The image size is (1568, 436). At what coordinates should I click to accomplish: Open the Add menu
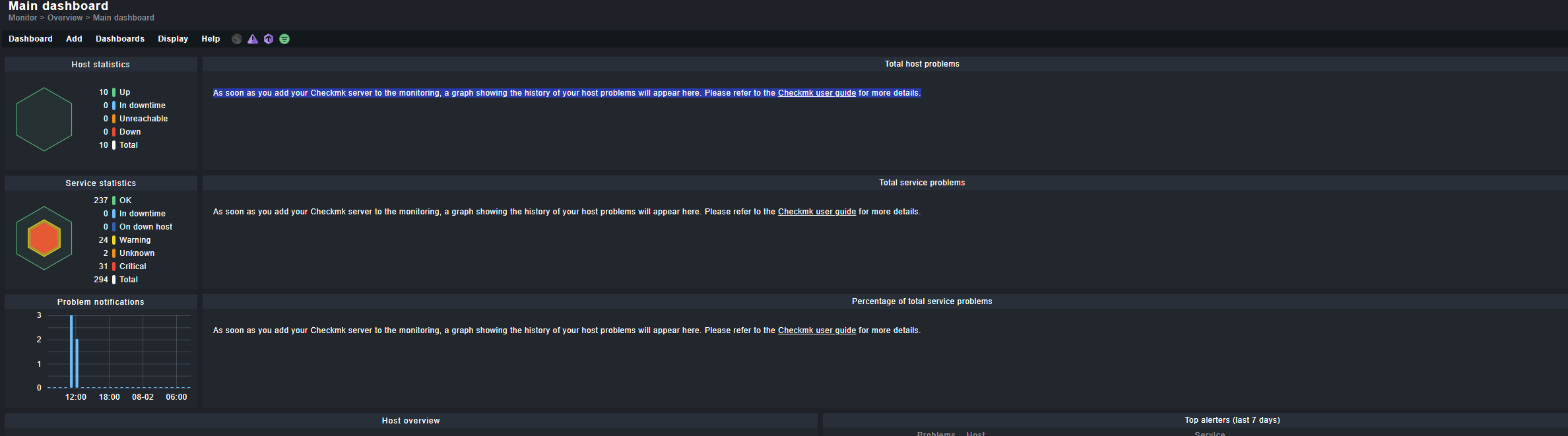click(74, 39)
